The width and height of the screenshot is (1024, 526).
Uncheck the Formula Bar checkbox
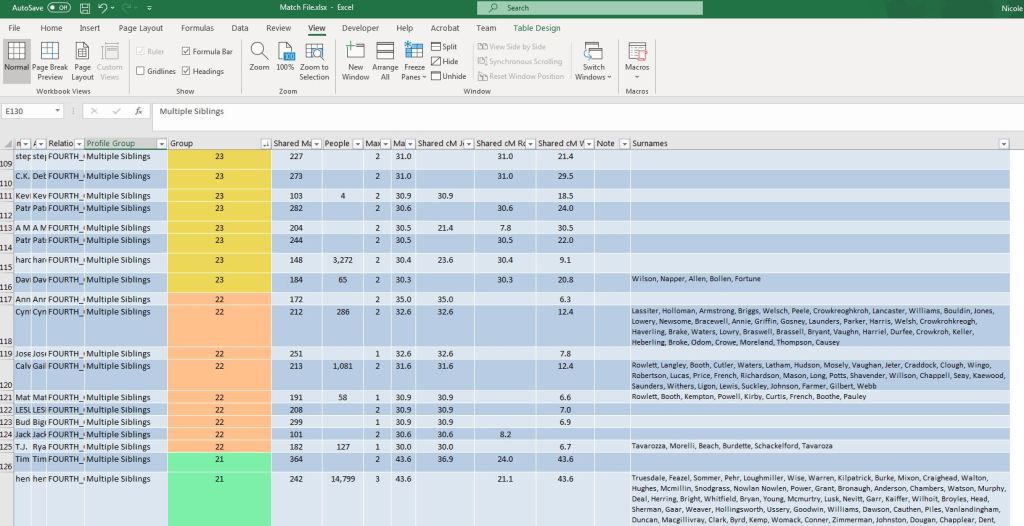pyautogui.click(x=186, y=51)
